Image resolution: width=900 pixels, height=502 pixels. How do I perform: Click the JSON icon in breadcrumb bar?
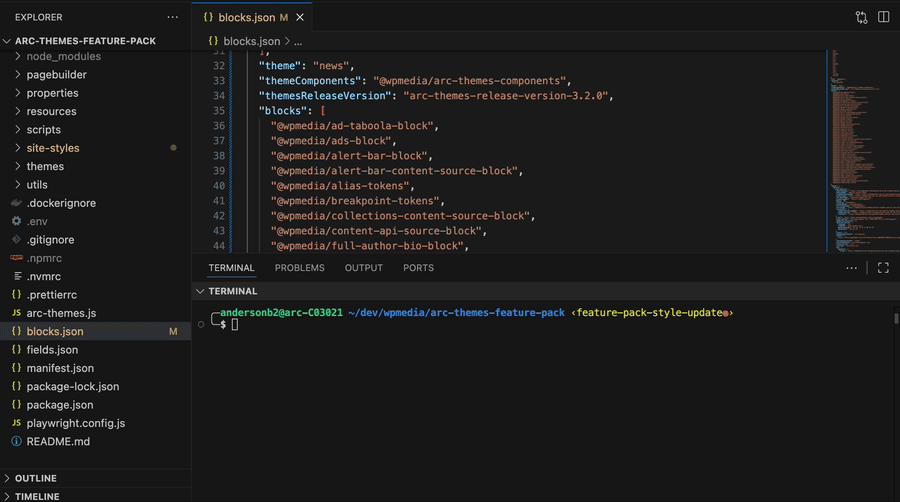point(213,41)
